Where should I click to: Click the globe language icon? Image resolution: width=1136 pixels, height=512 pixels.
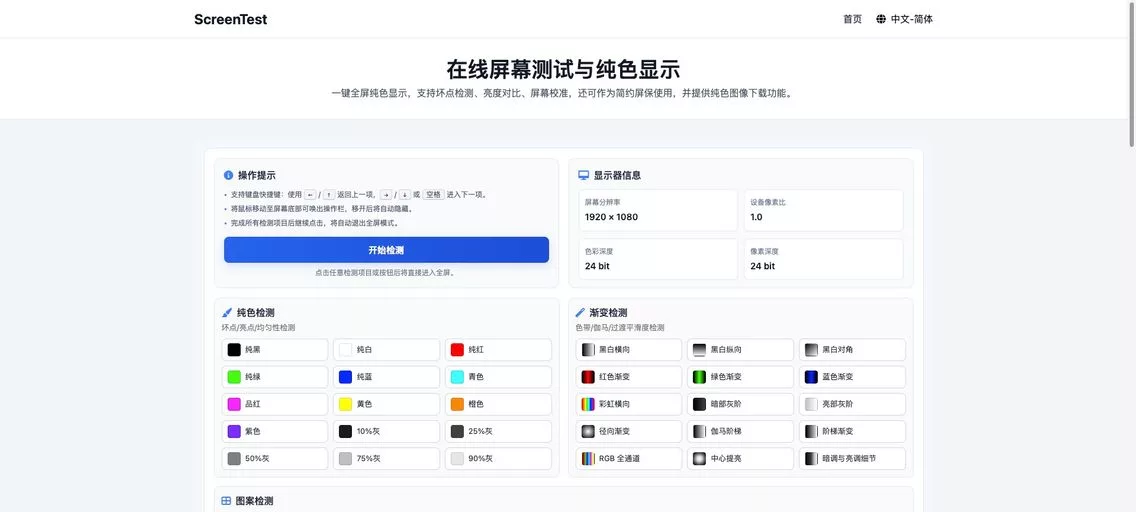(881, 20)
